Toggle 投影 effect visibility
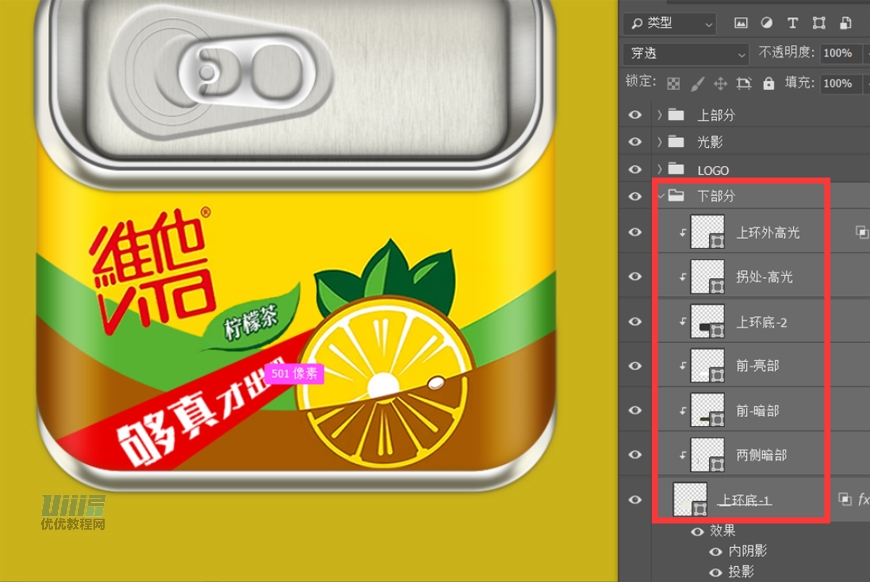Image resolution: width=870 pixels, height=582 pixels. coord(716,572)
